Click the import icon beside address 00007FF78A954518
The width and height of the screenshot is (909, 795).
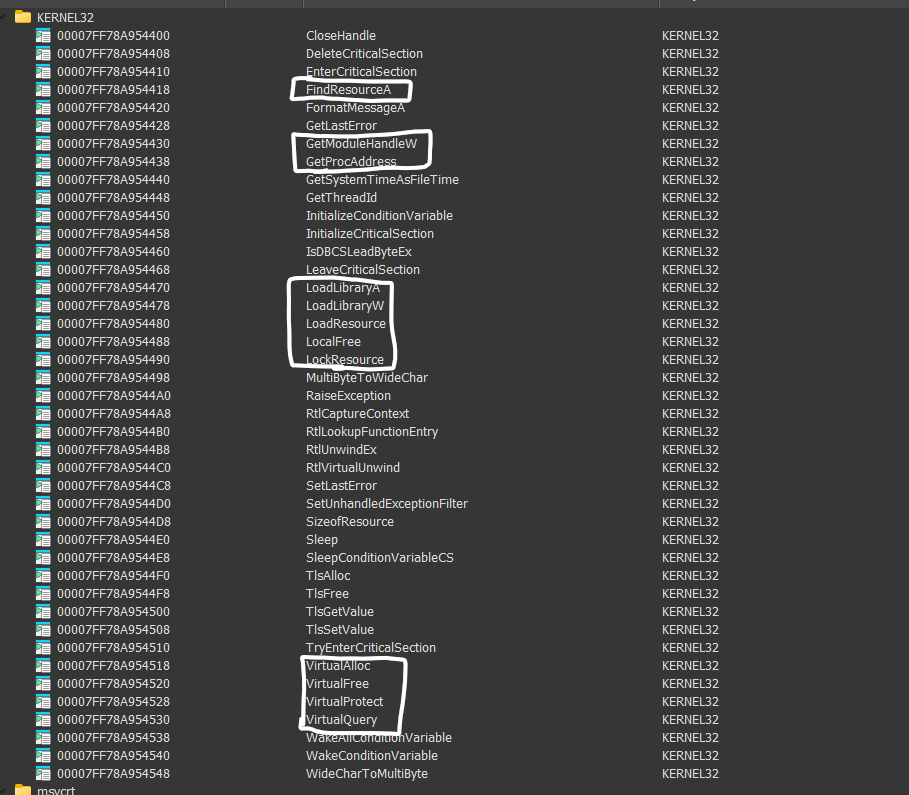[43, 666]
